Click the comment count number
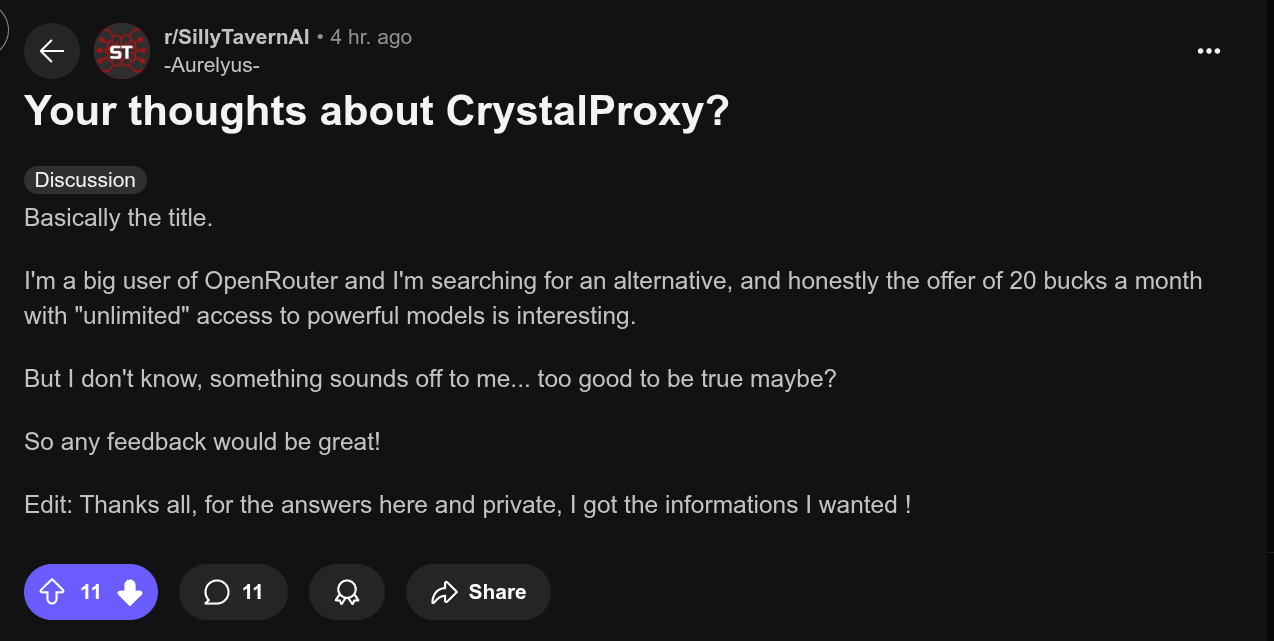 point(253,592)
